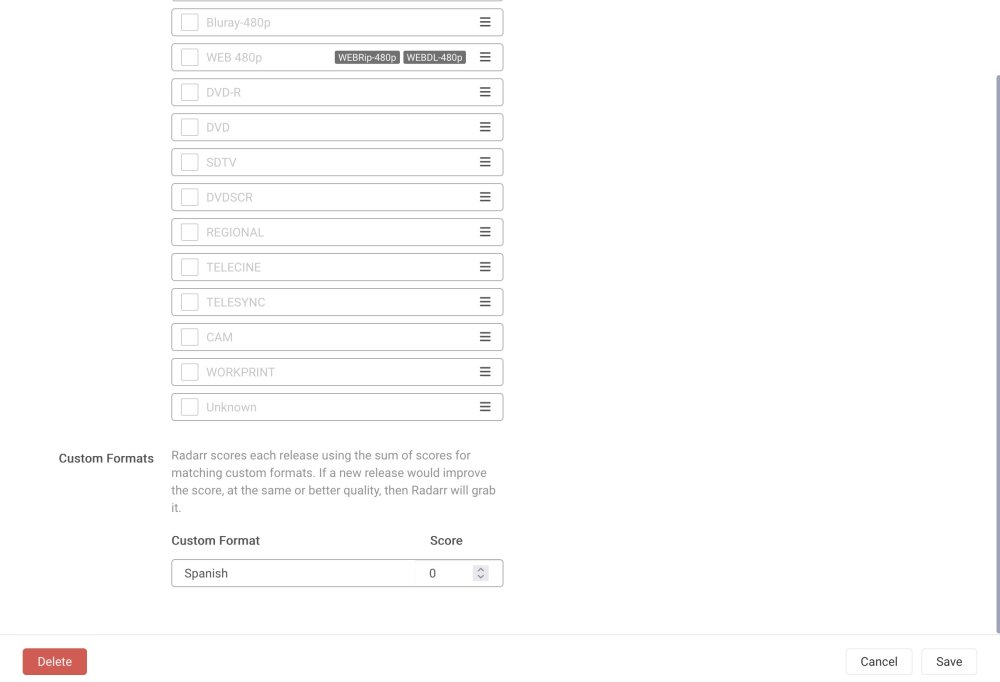Click the WEBRip-480p quality tag
This screenshot has width=1000, height=682.
point(367,57)
